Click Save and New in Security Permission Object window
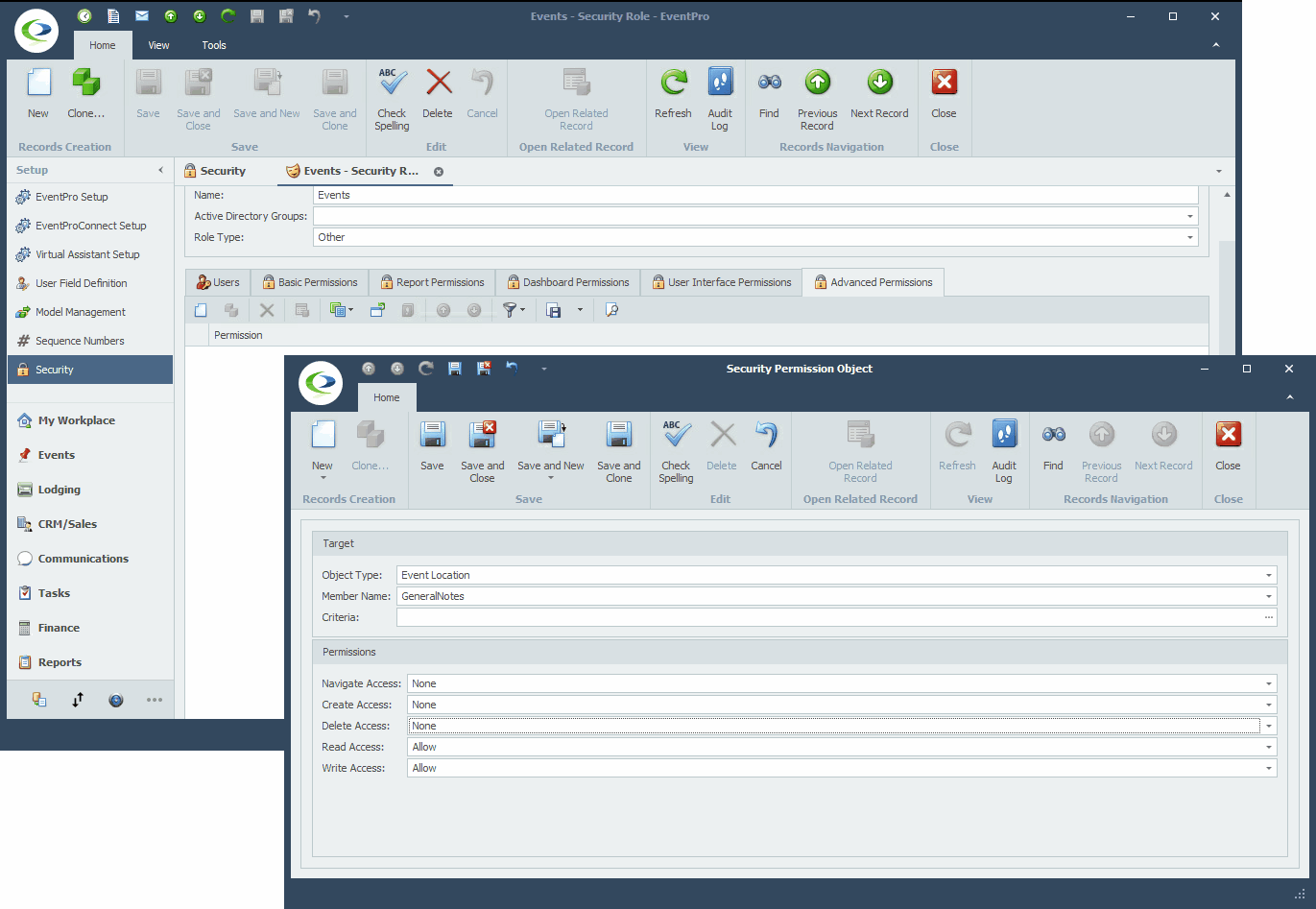 [550, 451]
